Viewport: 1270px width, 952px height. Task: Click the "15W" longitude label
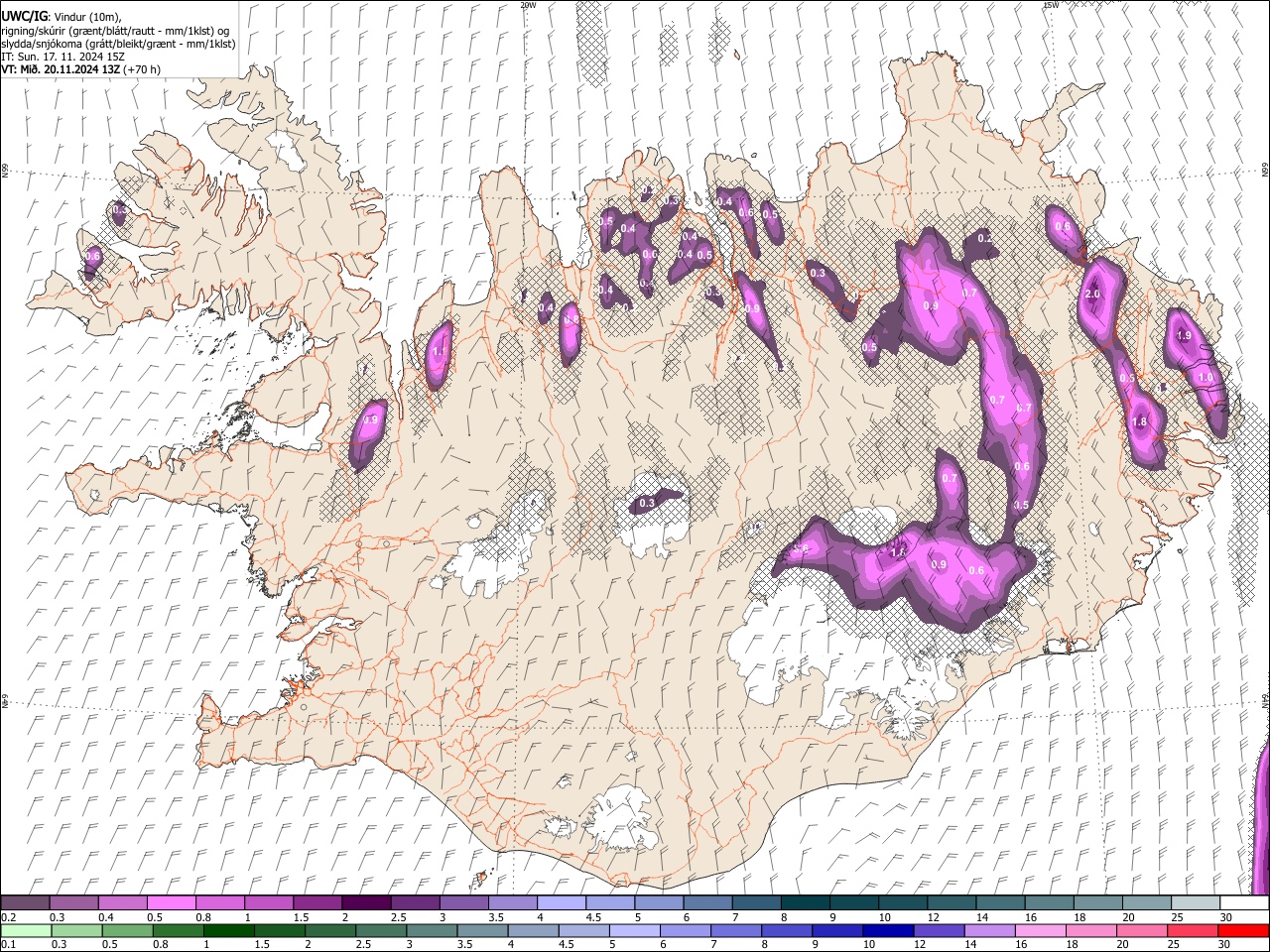pyautogui.click(x=1052, y=5)
